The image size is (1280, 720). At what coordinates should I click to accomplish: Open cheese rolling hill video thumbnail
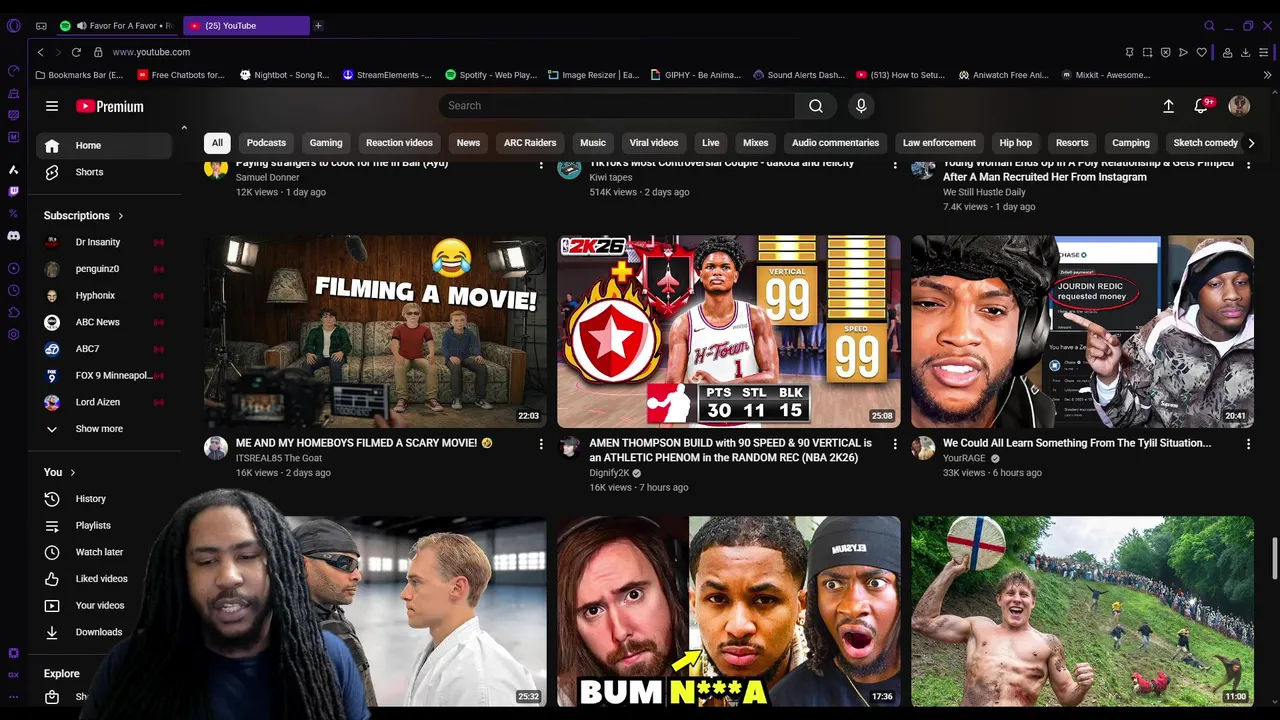tap(1082, 611)
